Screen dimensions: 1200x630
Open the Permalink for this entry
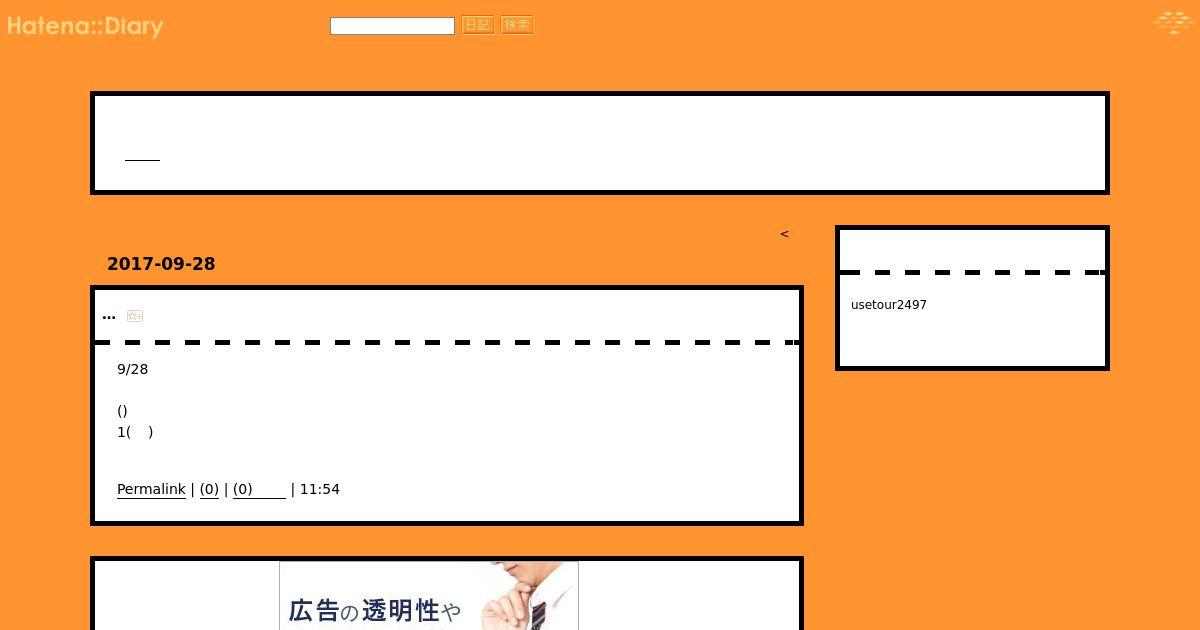[x=151, y=489]
